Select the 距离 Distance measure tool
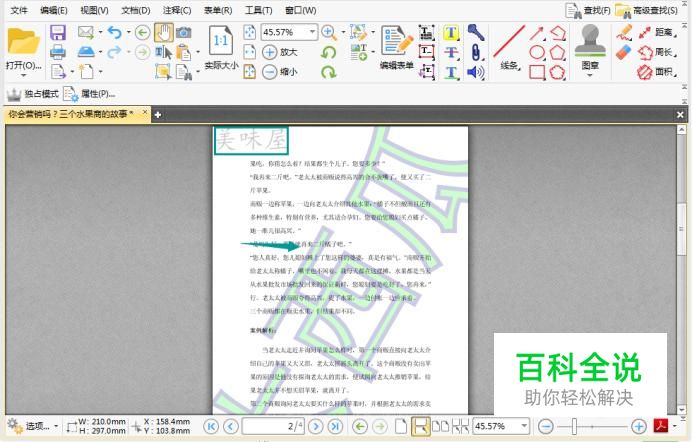Image resolution: width=692 pixels, height=442 pixels. tap(657, 32)
